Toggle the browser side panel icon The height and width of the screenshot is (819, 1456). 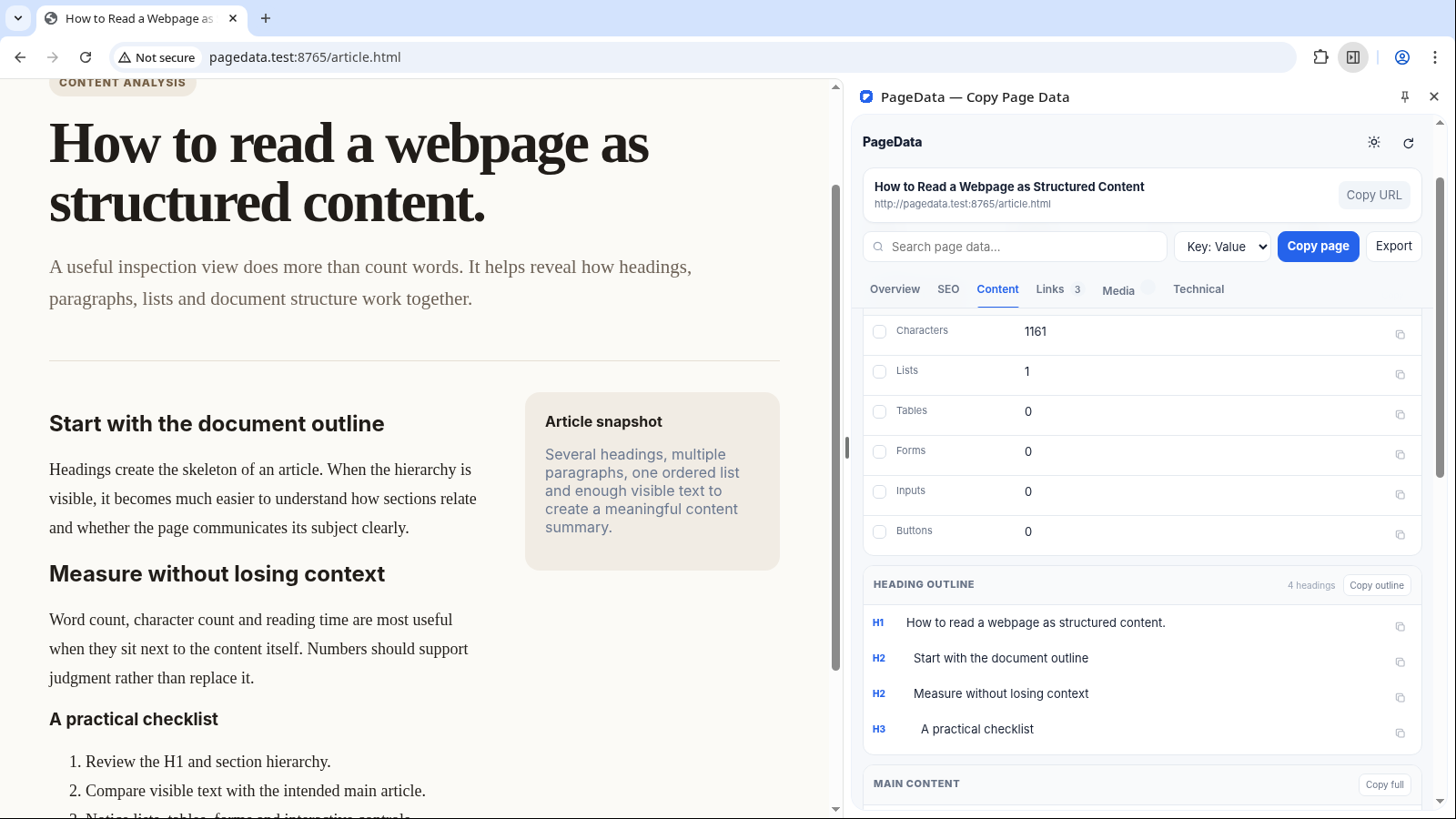(1353, 57)
